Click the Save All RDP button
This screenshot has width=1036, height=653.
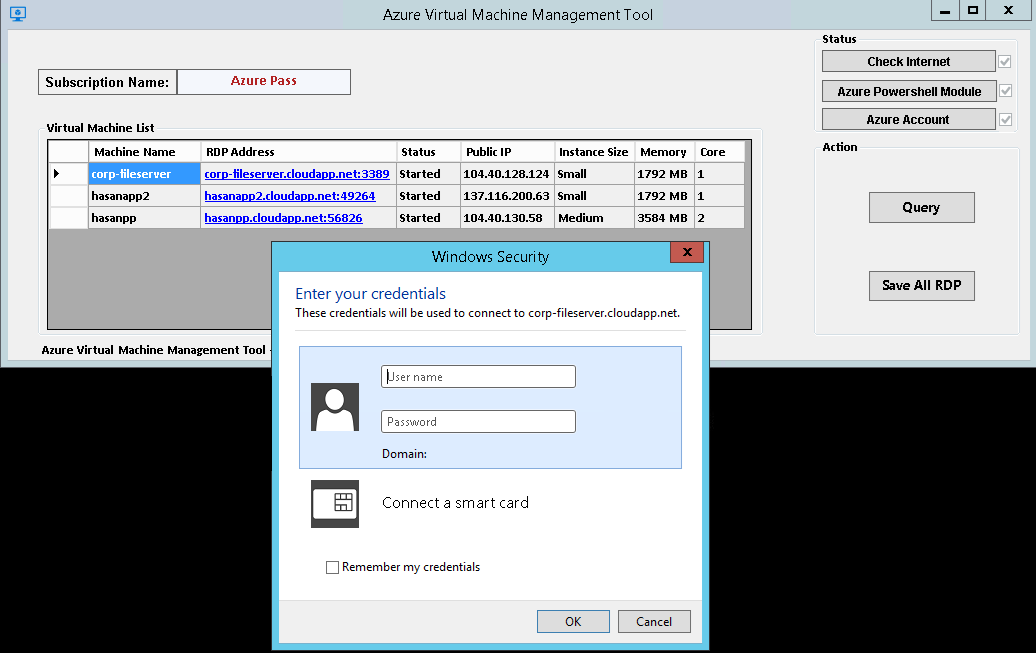pos(921,286)
